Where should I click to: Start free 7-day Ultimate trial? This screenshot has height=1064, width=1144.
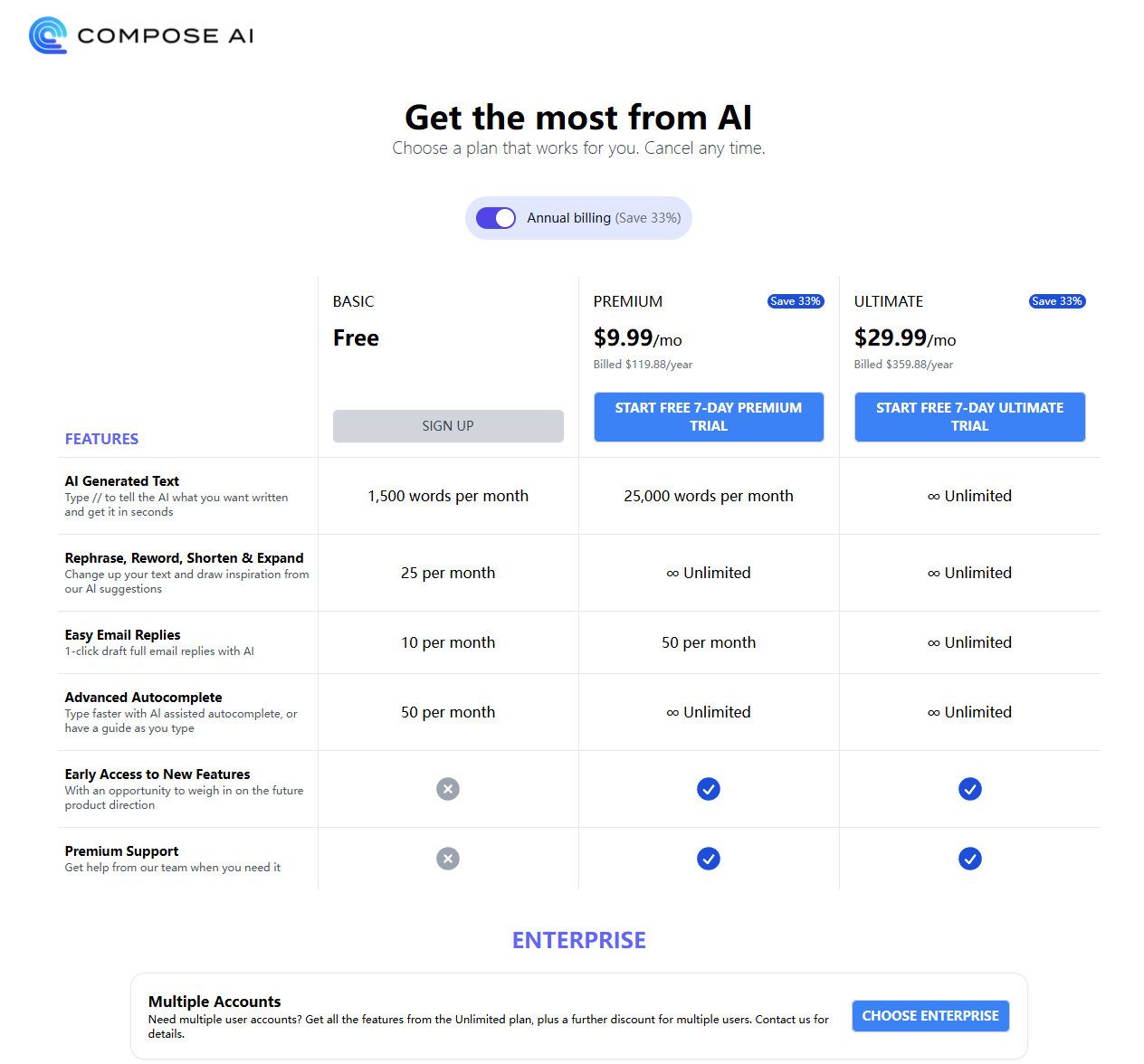[x=969, y=417]
